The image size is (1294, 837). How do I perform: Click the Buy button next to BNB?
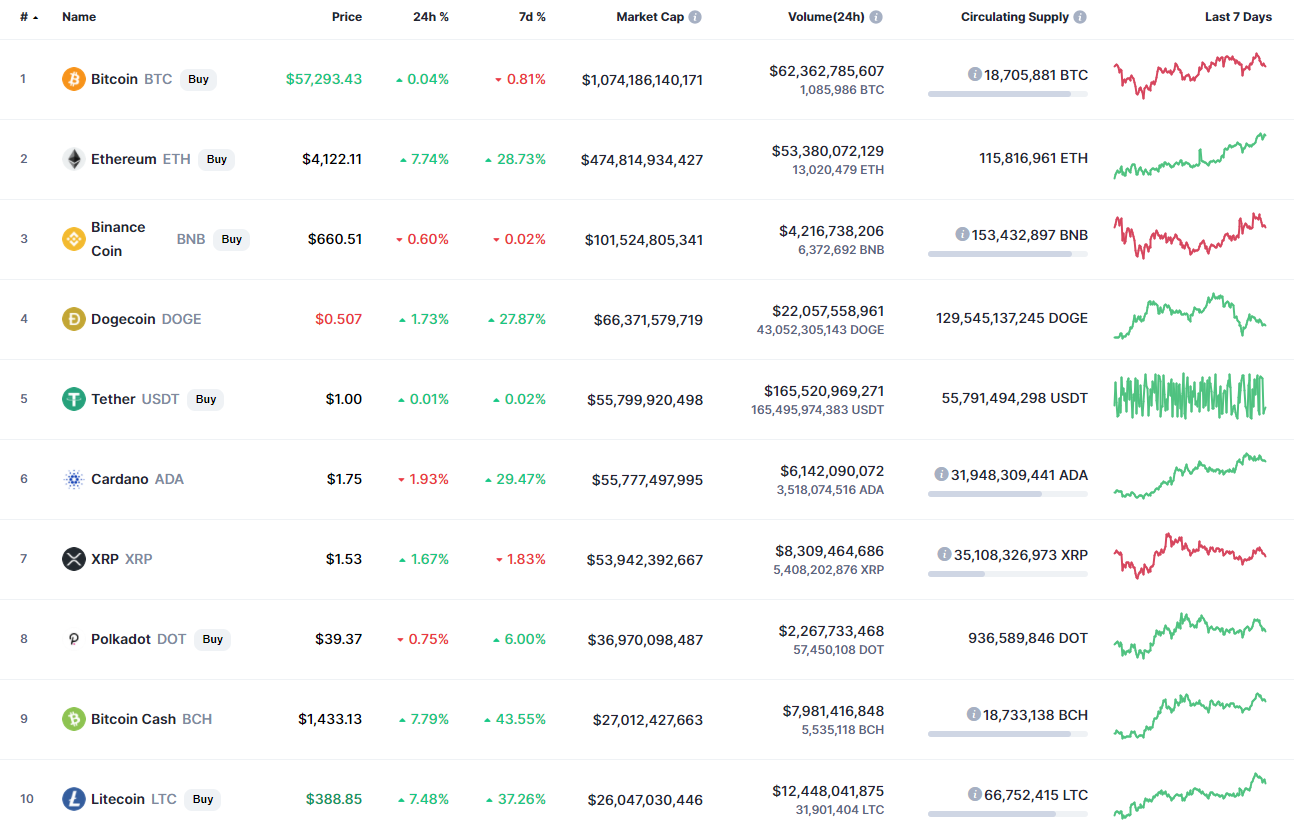[x=232, y=239]
